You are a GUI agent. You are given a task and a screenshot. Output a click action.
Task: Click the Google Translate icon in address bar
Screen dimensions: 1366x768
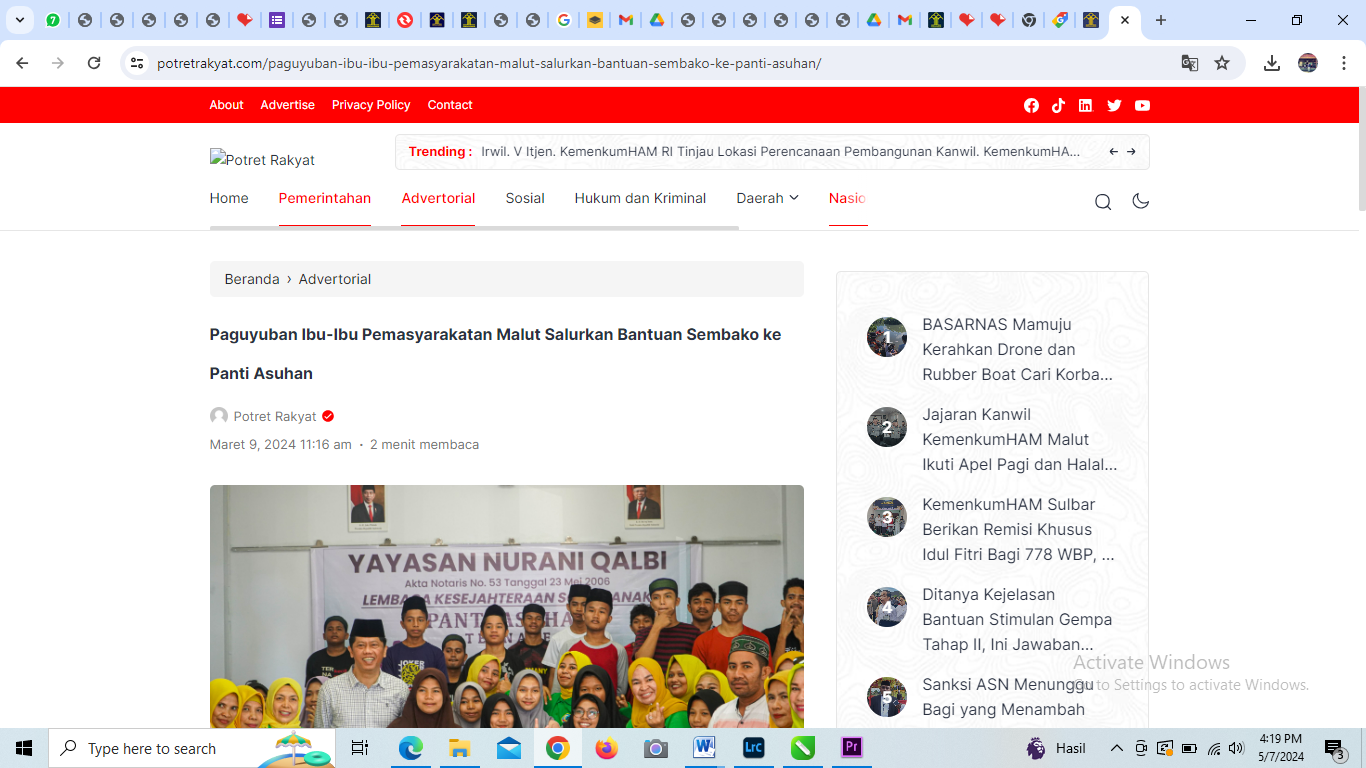coord(1189,63)
